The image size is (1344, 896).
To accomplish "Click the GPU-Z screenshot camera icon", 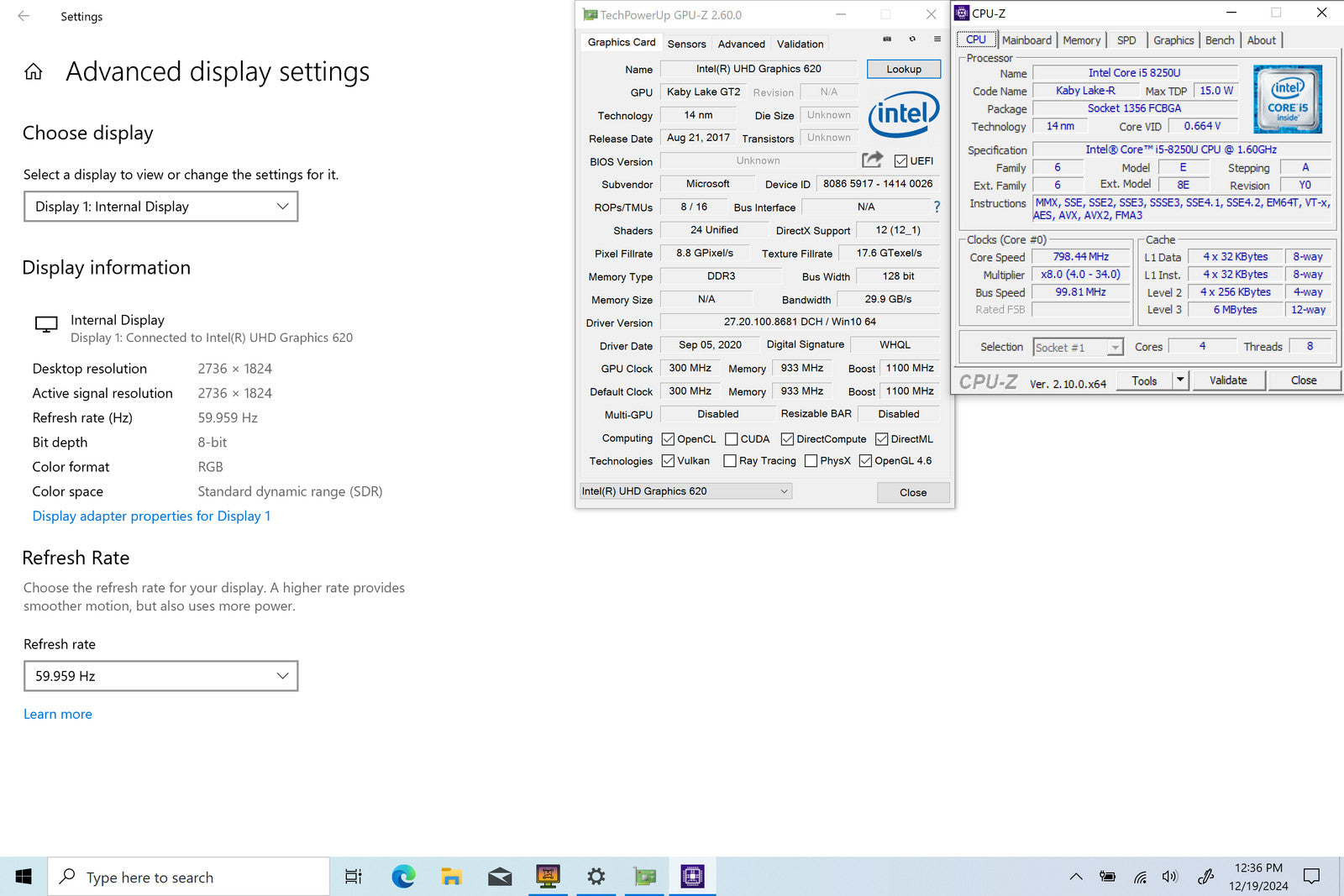I will coord(887,39).
